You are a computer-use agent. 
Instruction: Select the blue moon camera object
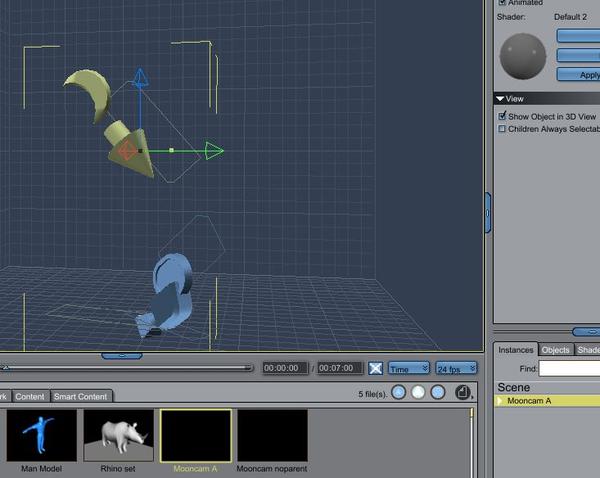click(x=168, y=295)
